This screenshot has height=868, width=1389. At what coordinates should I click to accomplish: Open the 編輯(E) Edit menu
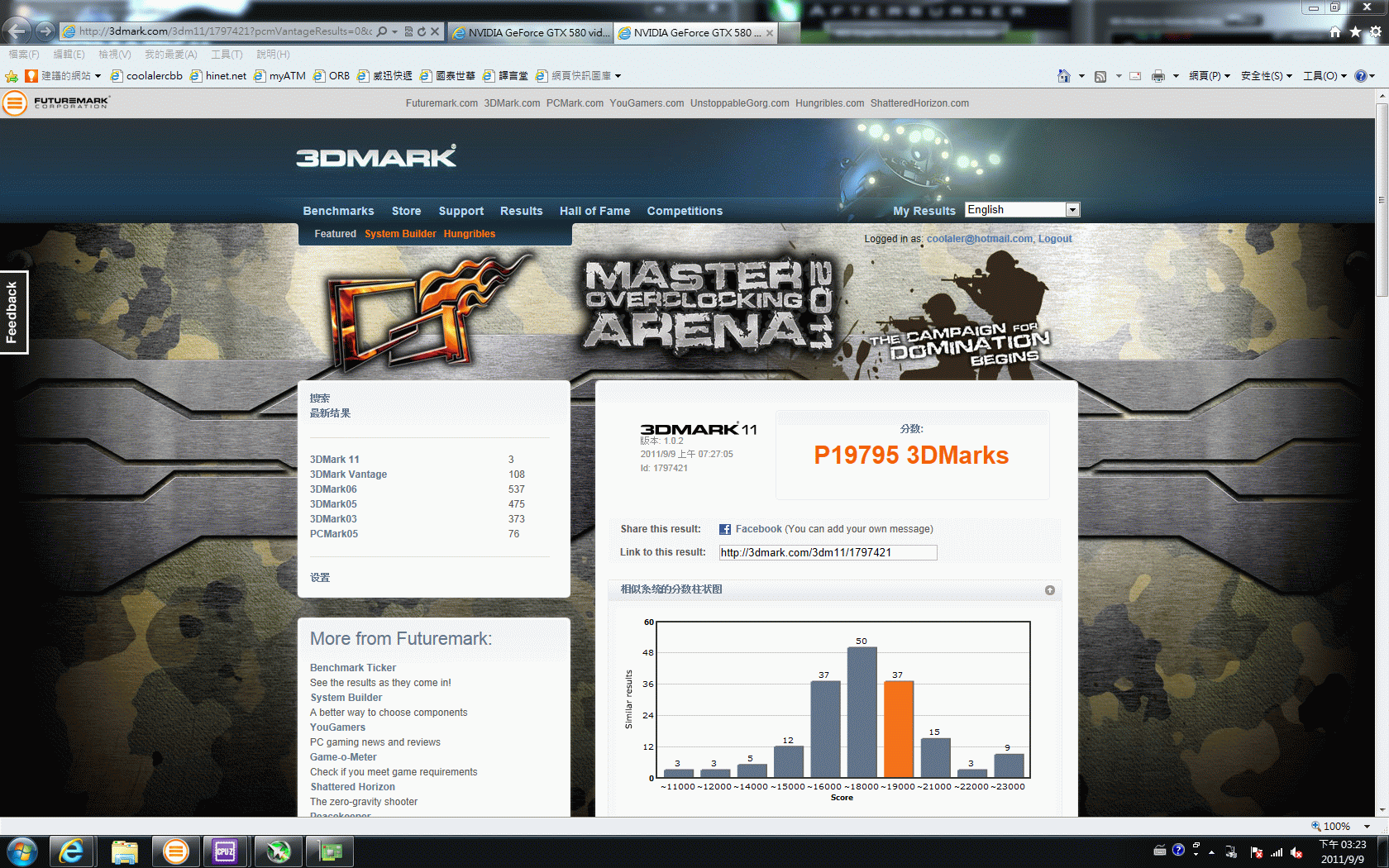69,55
